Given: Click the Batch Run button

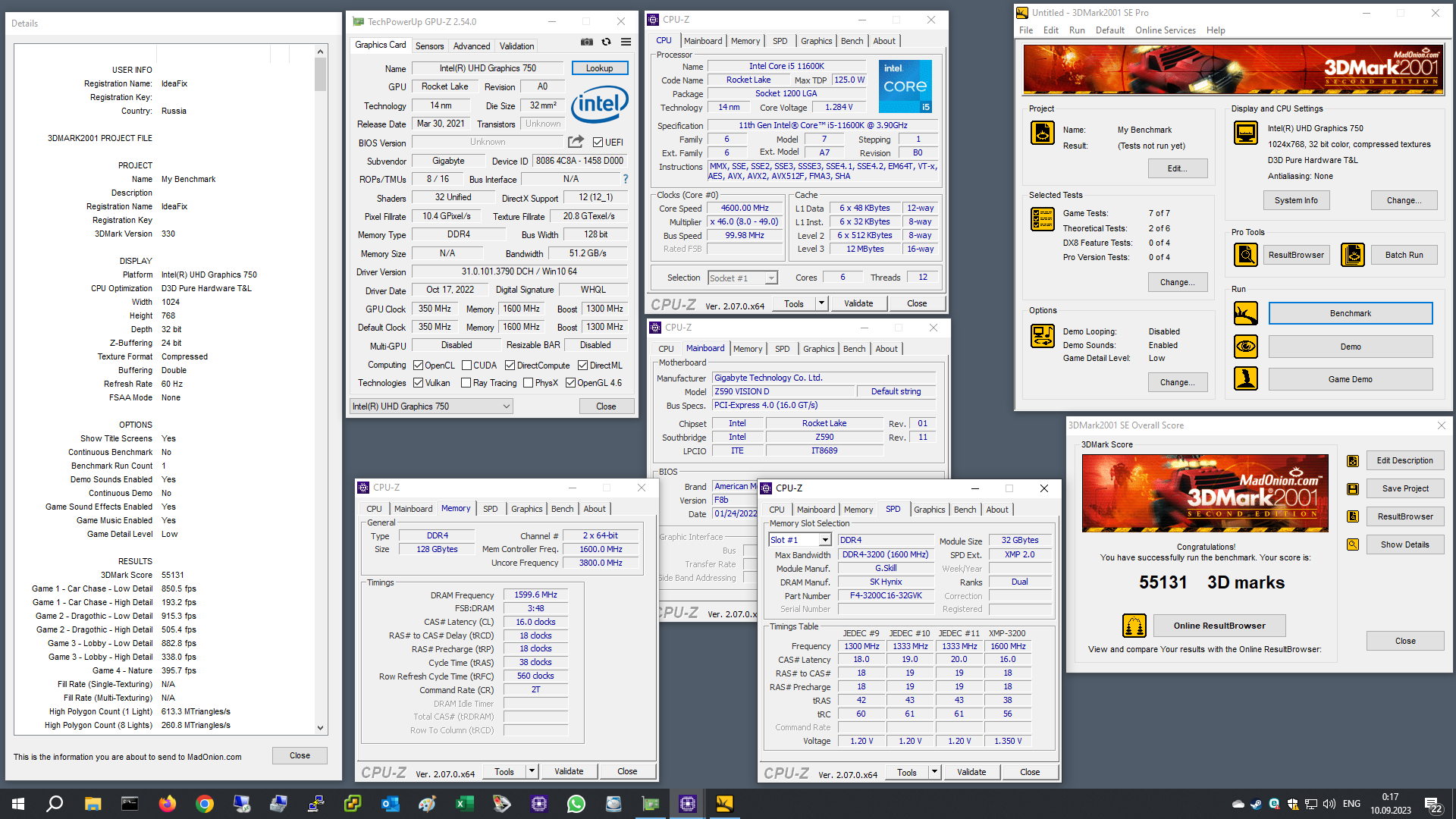Looking at the screenshot, I should [1404, 255].
